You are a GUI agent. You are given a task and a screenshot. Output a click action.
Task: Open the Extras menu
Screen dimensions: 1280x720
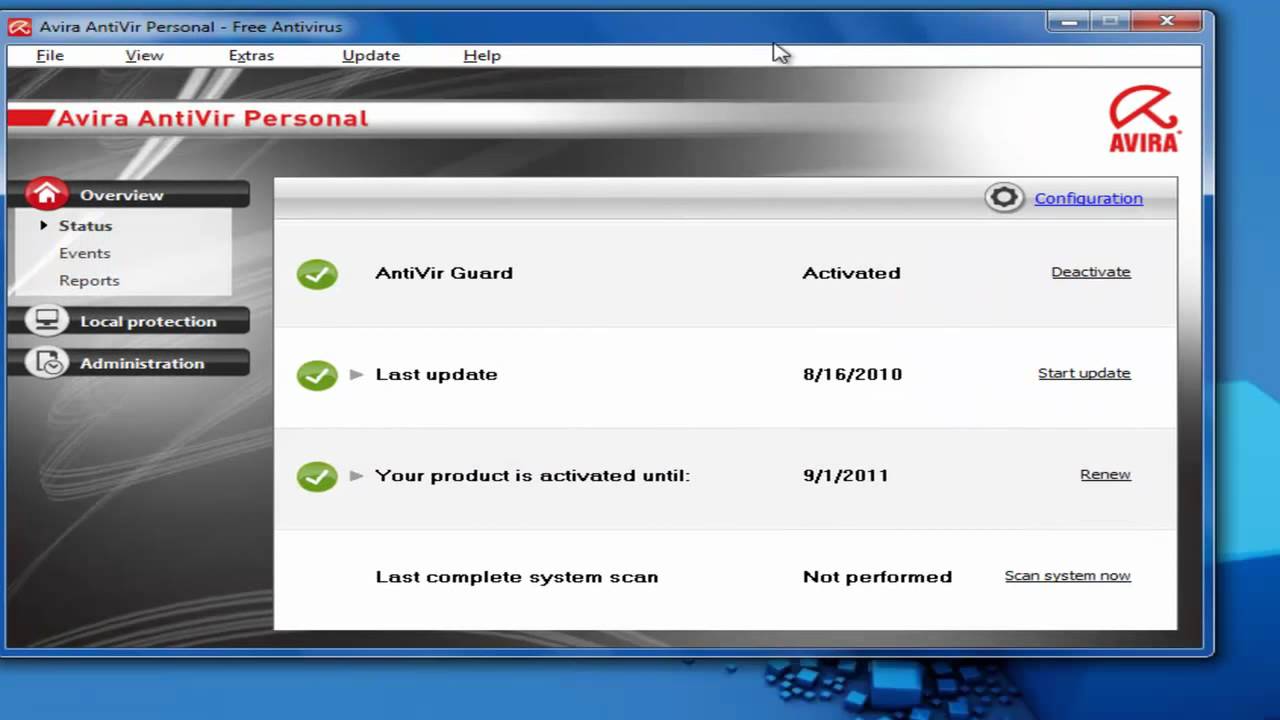[251, 56]
